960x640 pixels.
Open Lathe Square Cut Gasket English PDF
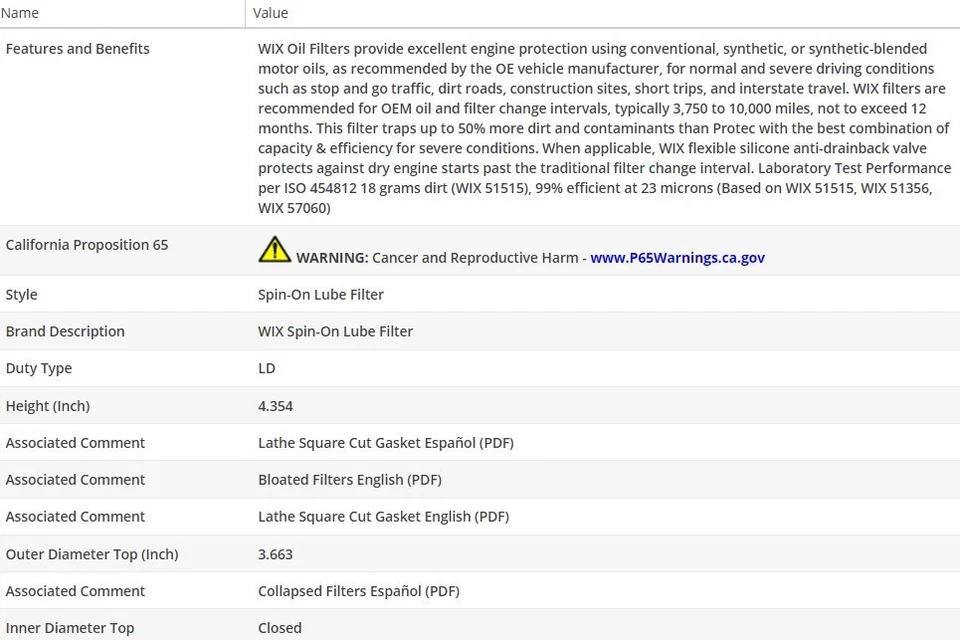click(x=383, y=517)
